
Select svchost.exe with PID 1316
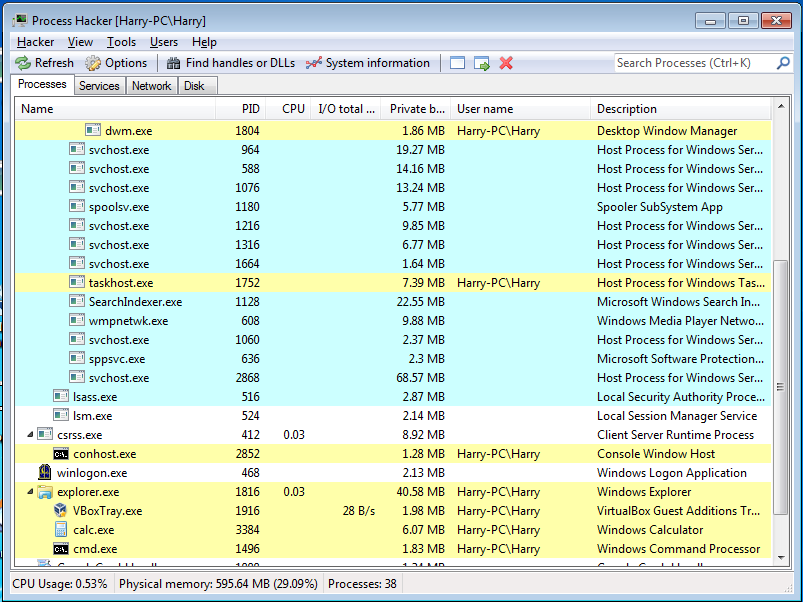[393, 245]
